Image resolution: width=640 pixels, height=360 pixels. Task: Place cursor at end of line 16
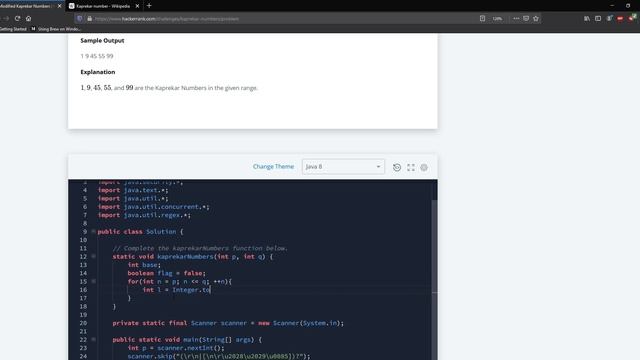point(210,290)
